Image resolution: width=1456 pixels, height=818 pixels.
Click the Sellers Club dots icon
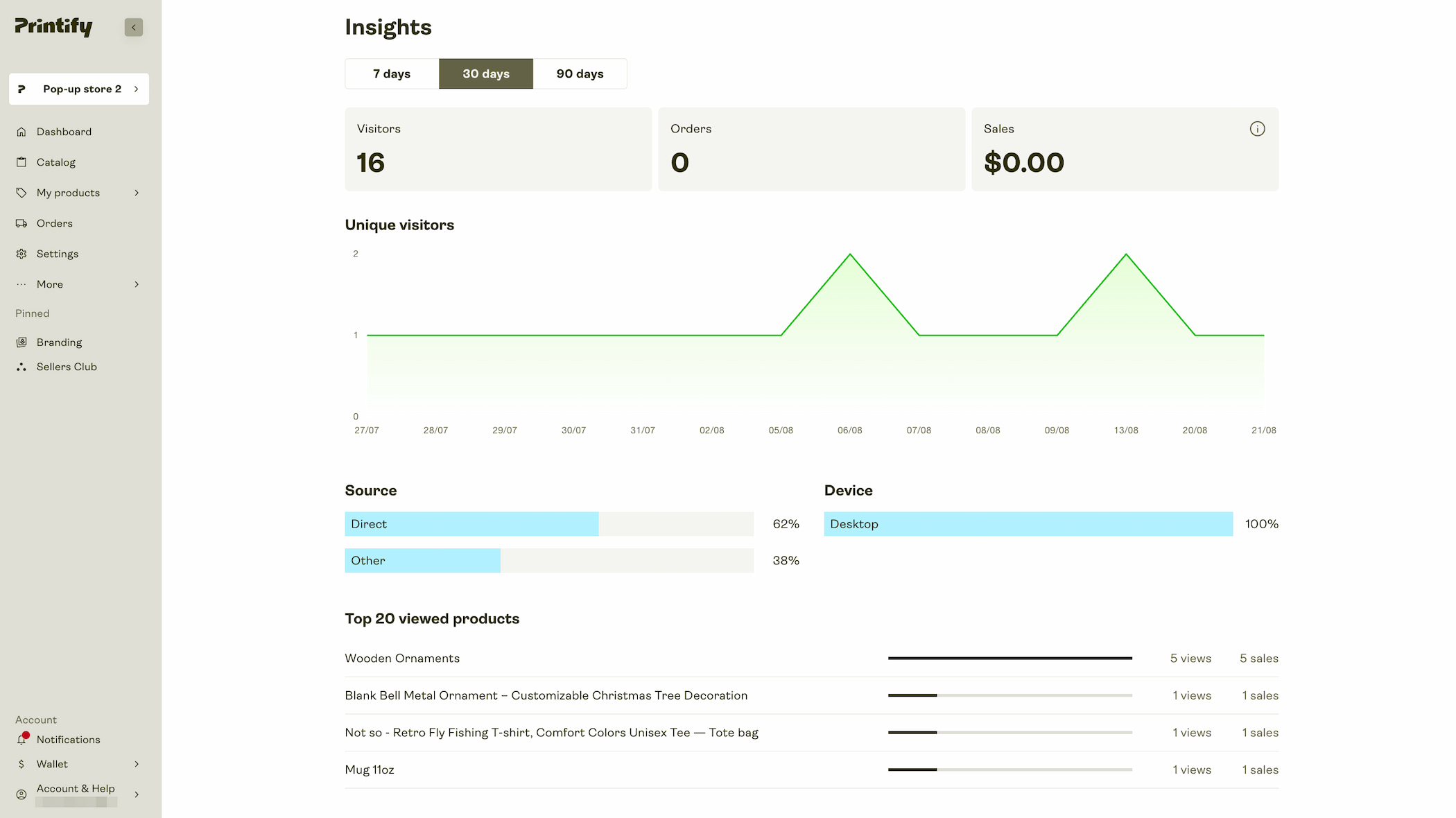pos(21,367)
